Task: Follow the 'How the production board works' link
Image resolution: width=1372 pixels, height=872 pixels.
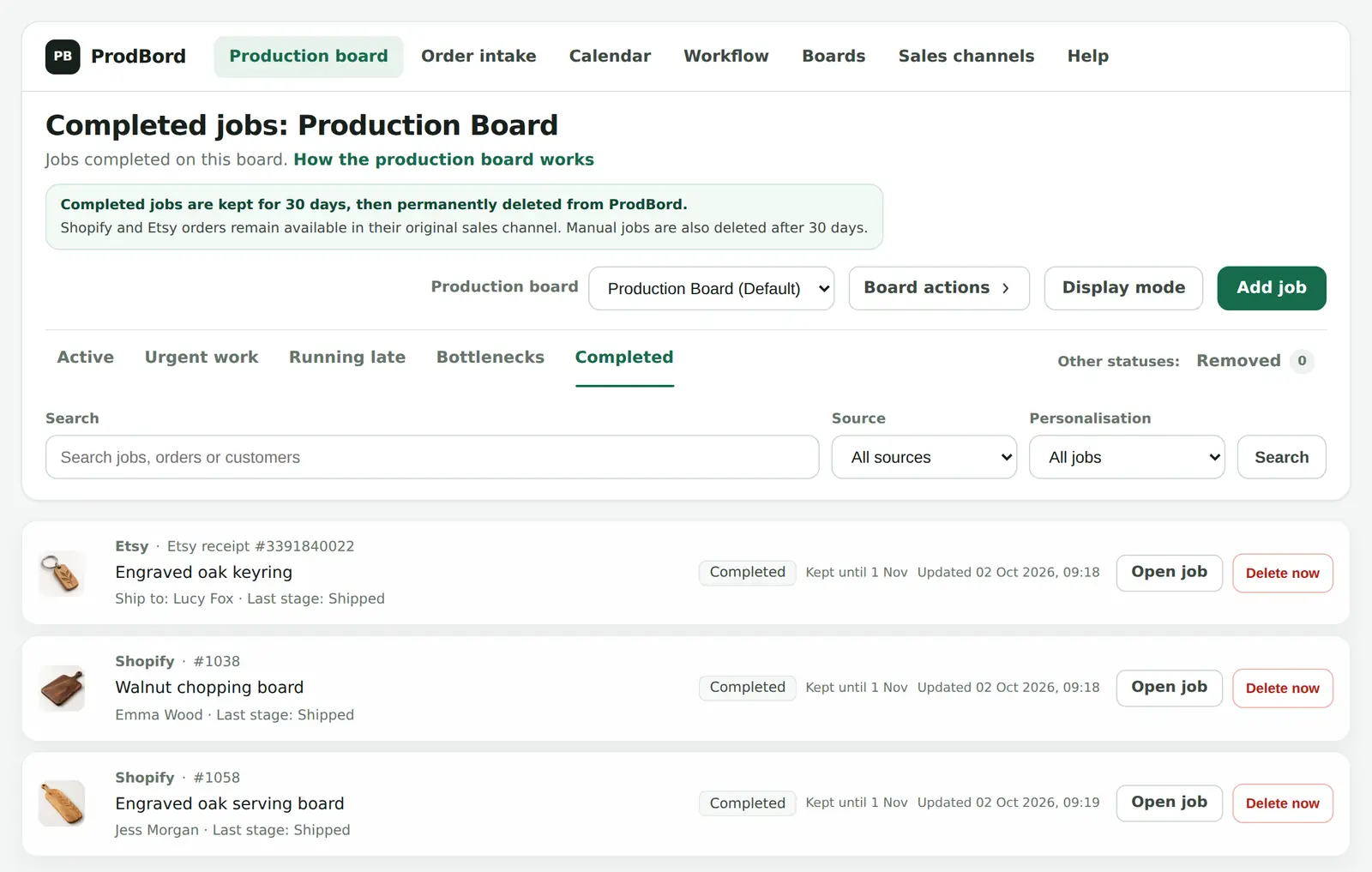Action: pyautogui.click(x=443, y=159)
